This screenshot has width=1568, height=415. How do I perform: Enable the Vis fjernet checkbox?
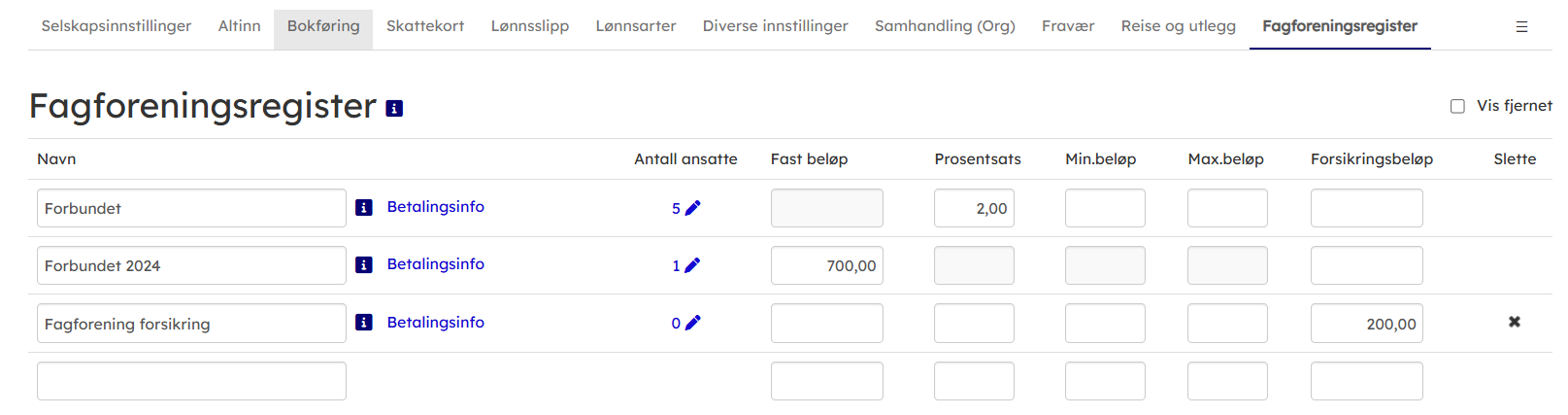coord(1457,106)
